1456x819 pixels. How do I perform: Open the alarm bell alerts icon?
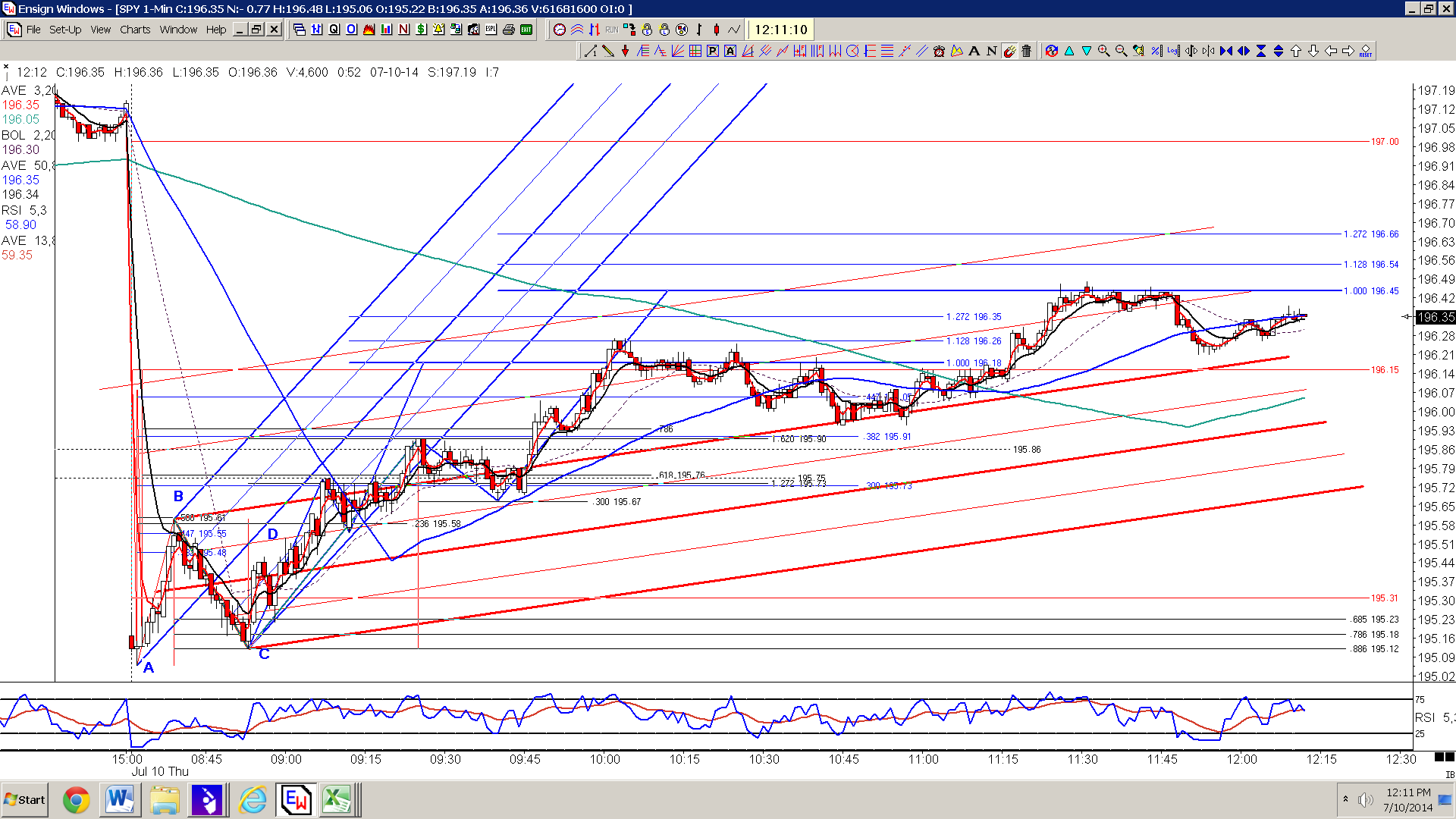[x=438, y=30]
